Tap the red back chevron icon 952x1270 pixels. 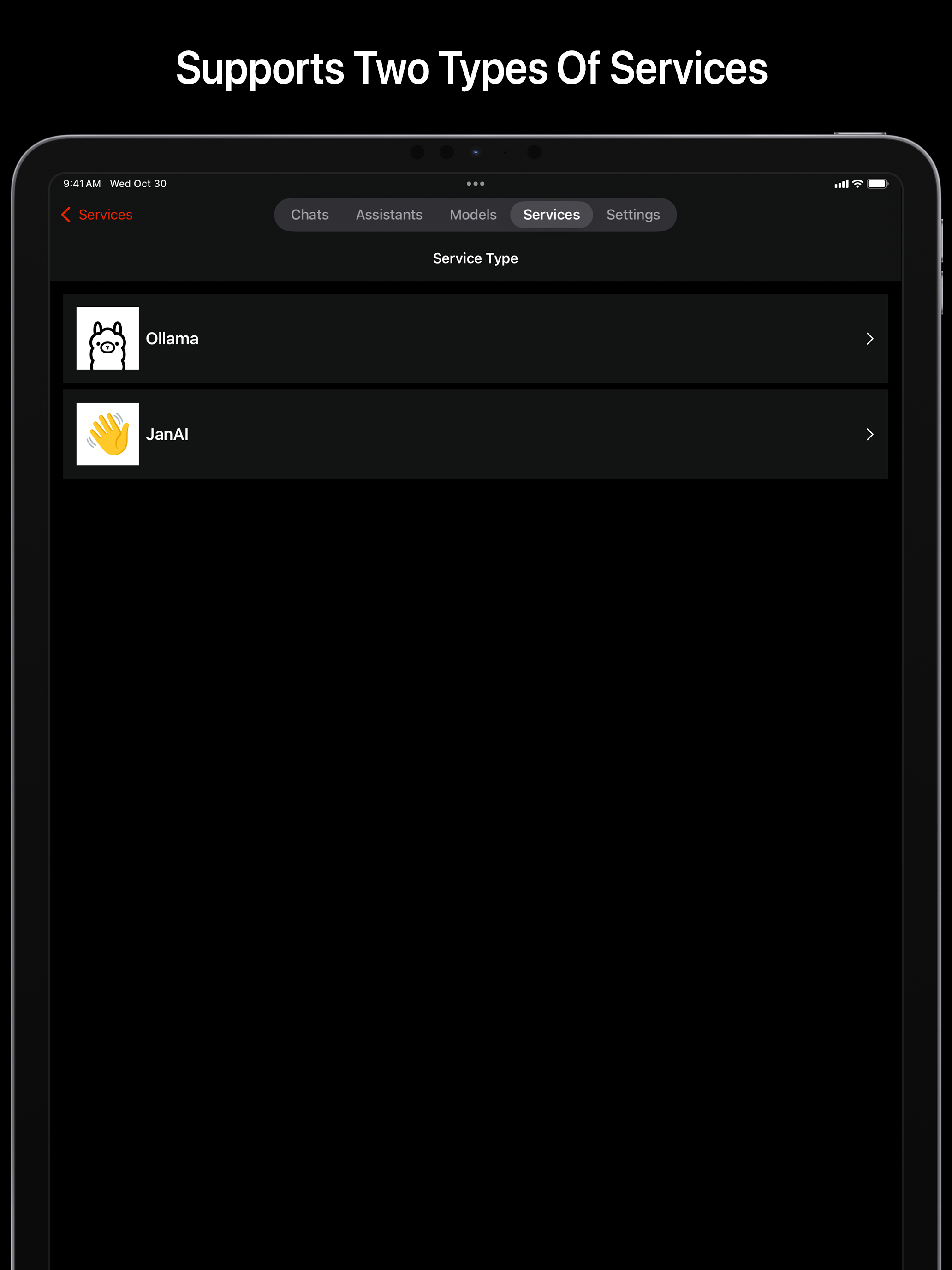(66, 215)
